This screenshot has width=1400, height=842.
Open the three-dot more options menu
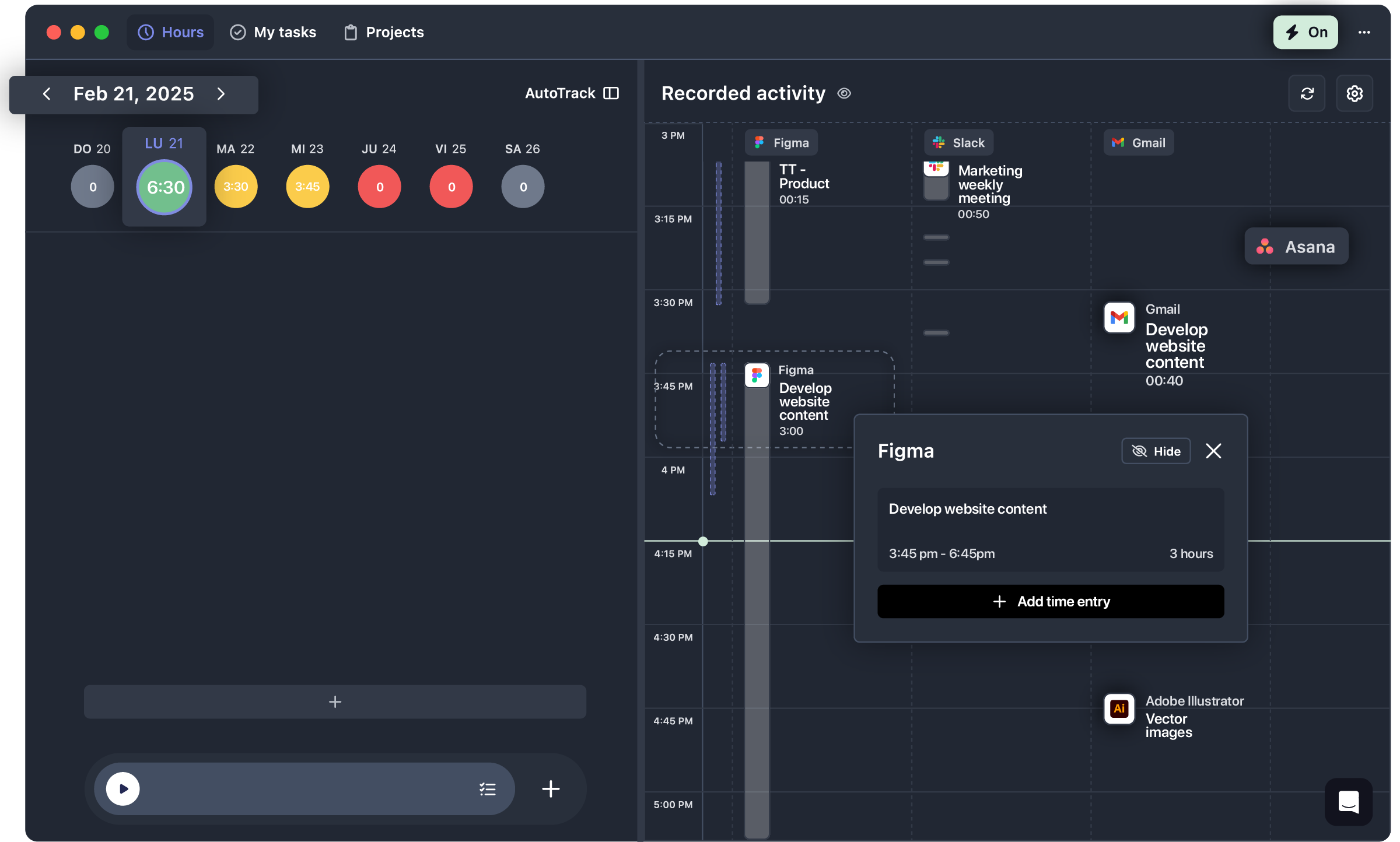click(1364, 32)
